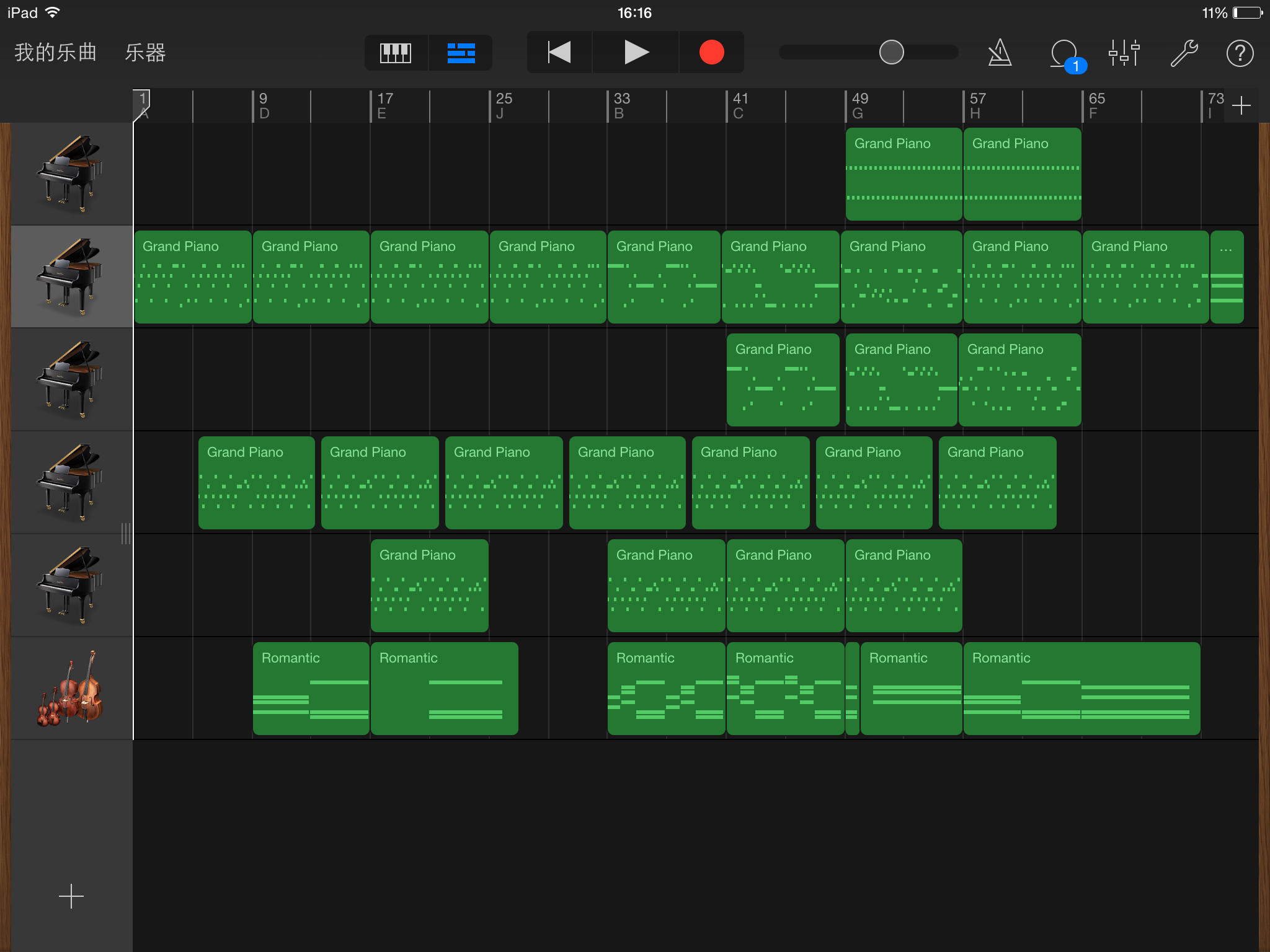
Task: Open the wrench song settings
Action: [x=1183, y=53]
